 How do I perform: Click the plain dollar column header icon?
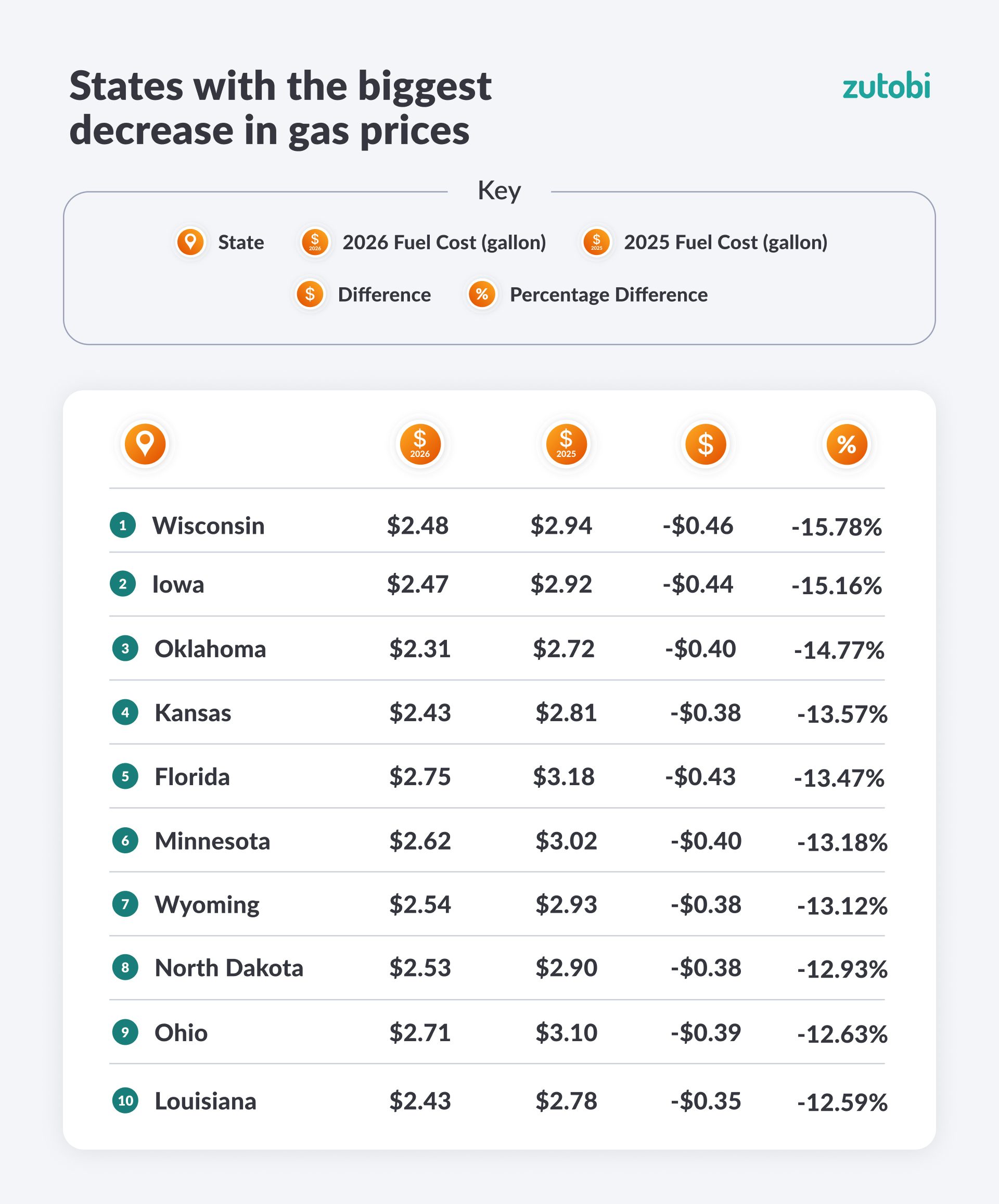pos(706,444)
